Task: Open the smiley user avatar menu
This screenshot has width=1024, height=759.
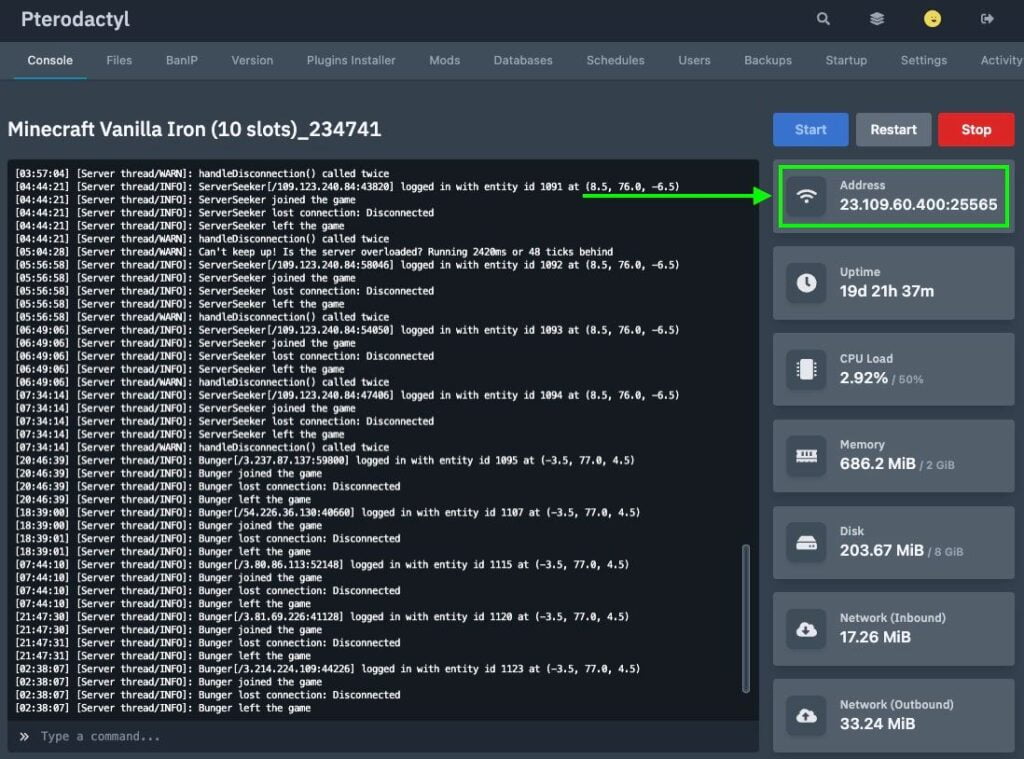Action: [932, 19]
